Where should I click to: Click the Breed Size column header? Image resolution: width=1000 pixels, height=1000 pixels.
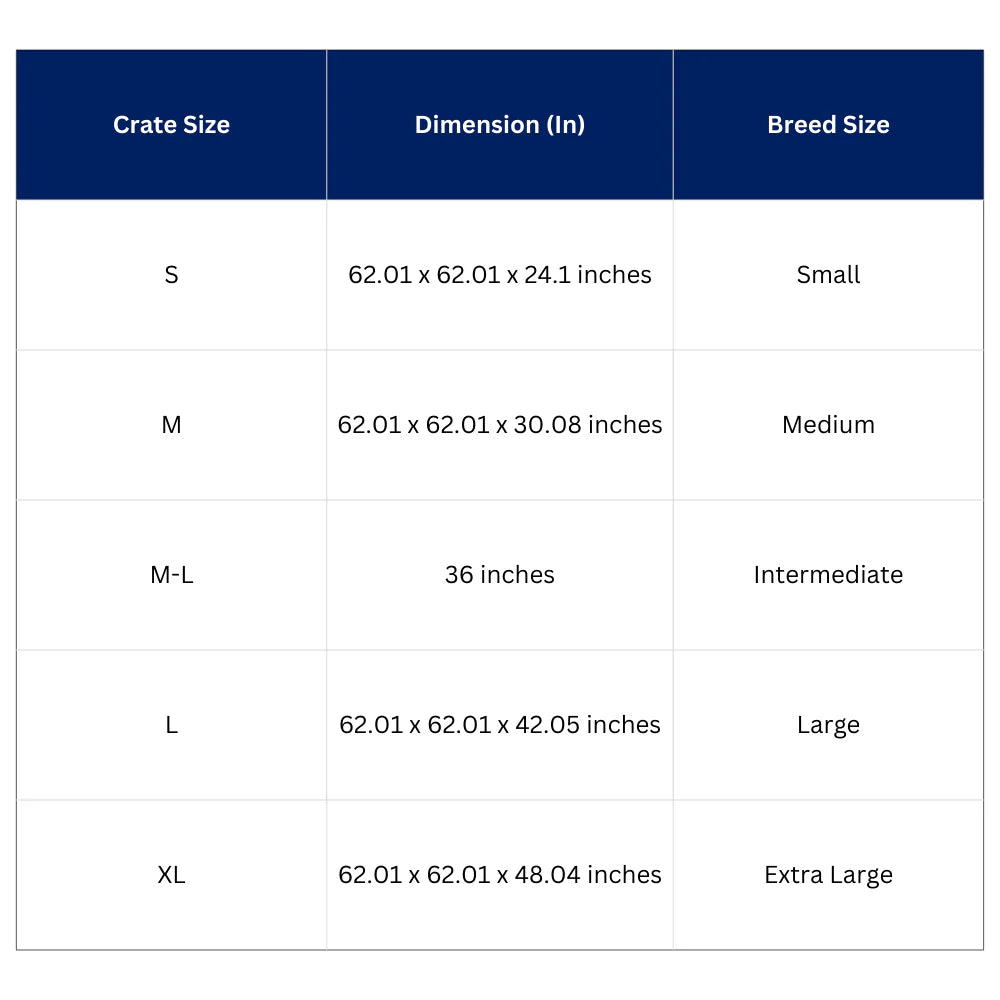coord(828,125)
